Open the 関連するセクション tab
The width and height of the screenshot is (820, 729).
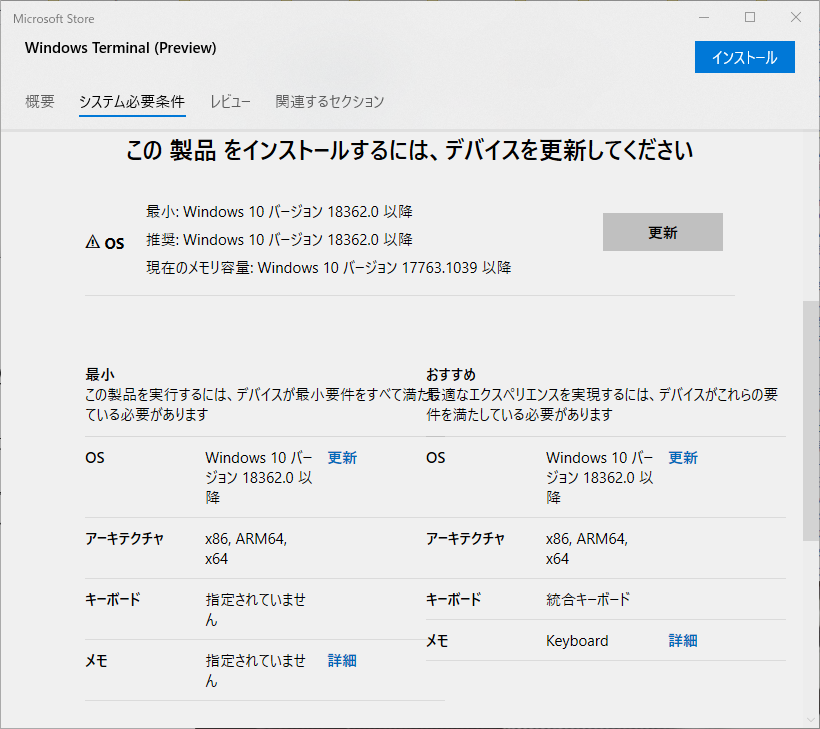click(x=329, y=101)
